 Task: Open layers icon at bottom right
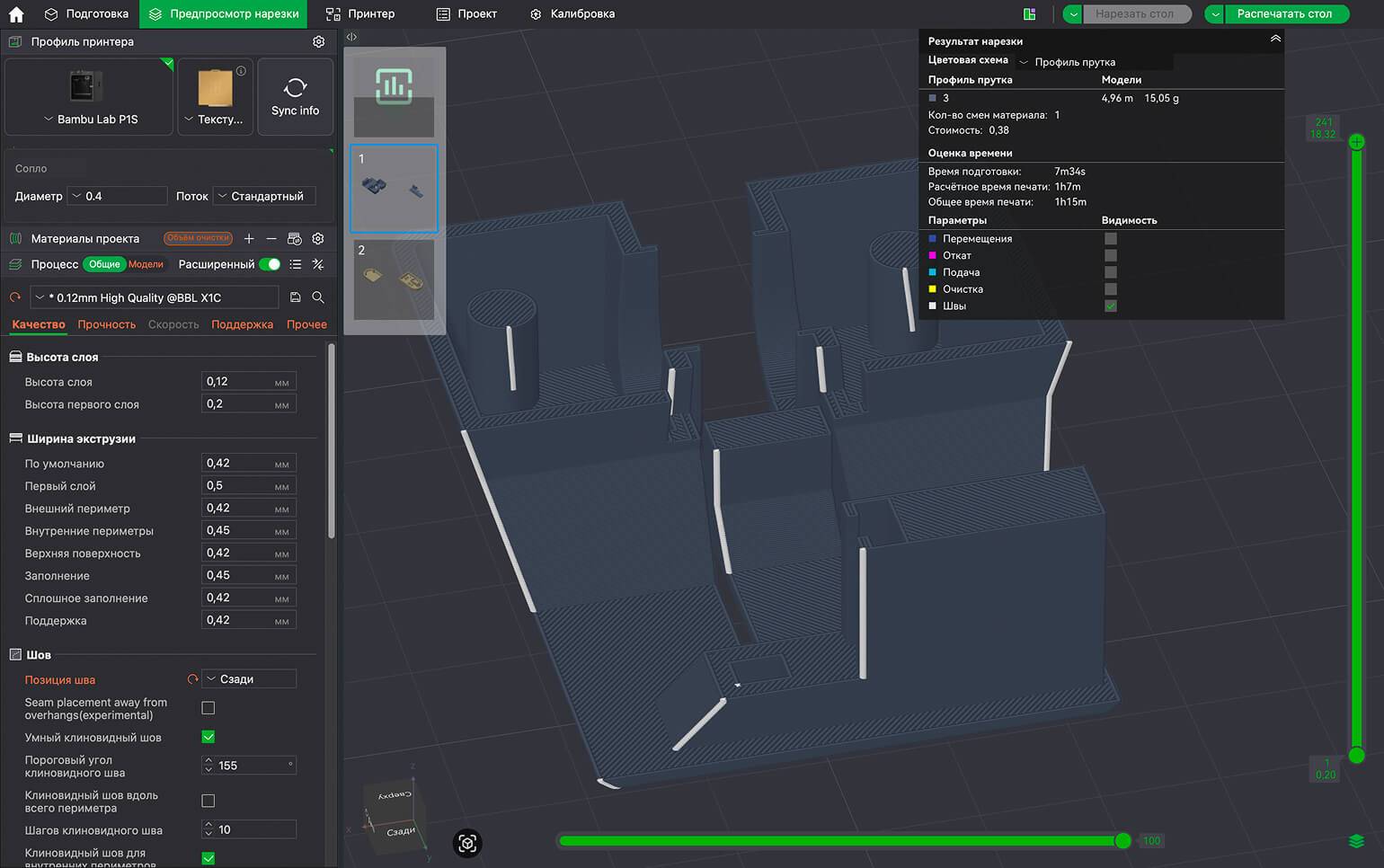[x=1356, y=841]
